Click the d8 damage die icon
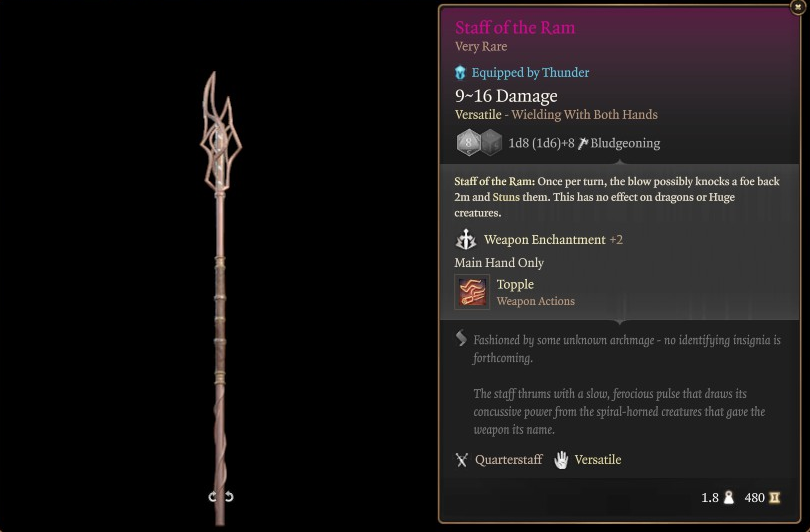810x532 pixels. [468, 142]
